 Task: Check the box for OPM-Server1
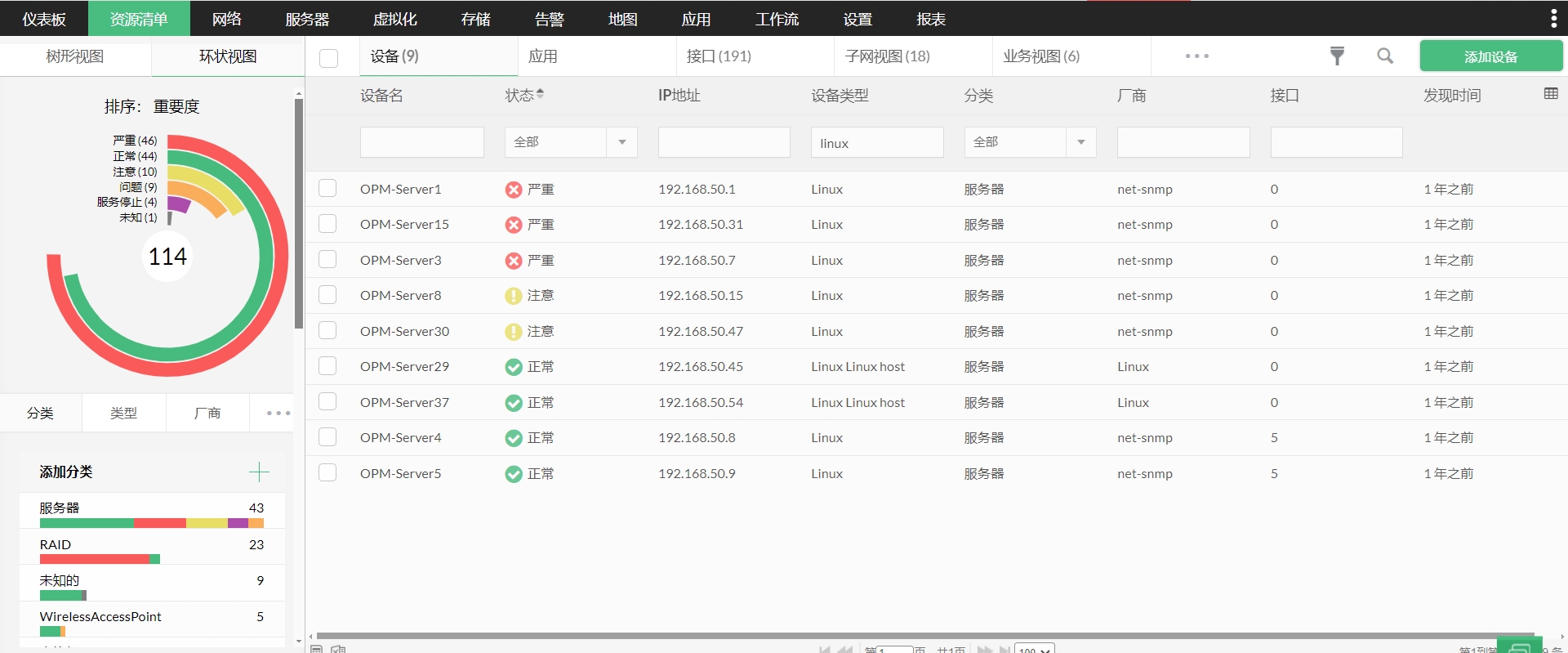[327, 189]
